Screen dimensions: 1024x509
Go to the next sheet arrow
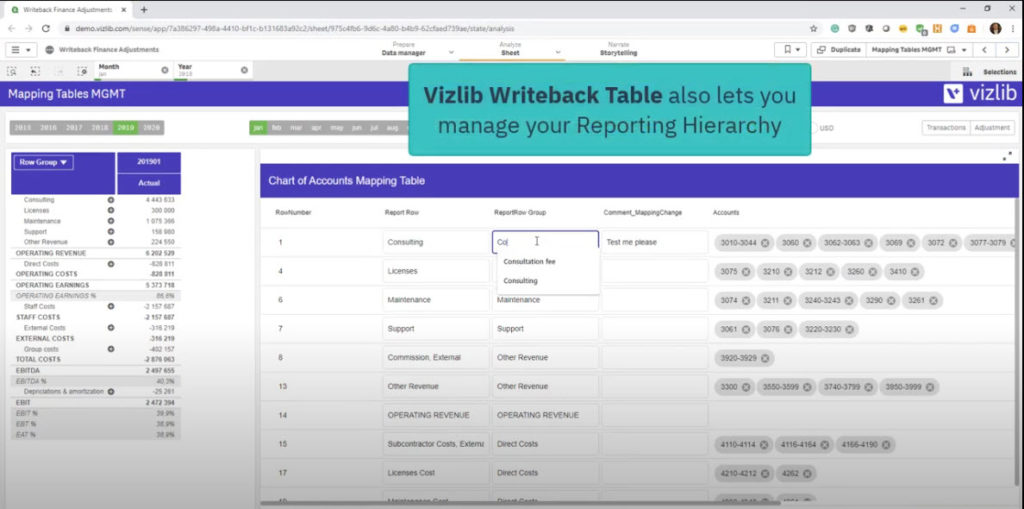pyautogui.click(x=1008, y=50)
